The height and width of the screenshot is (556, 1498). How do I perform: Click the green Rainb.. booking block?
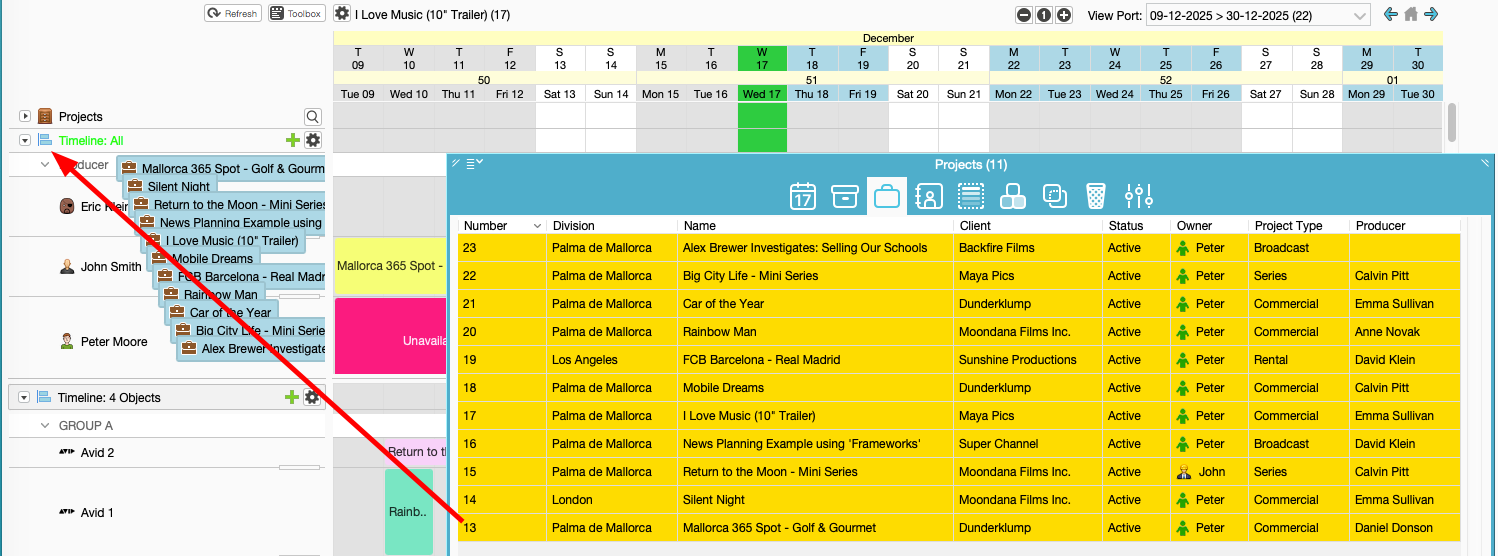(x=408, y=512)
